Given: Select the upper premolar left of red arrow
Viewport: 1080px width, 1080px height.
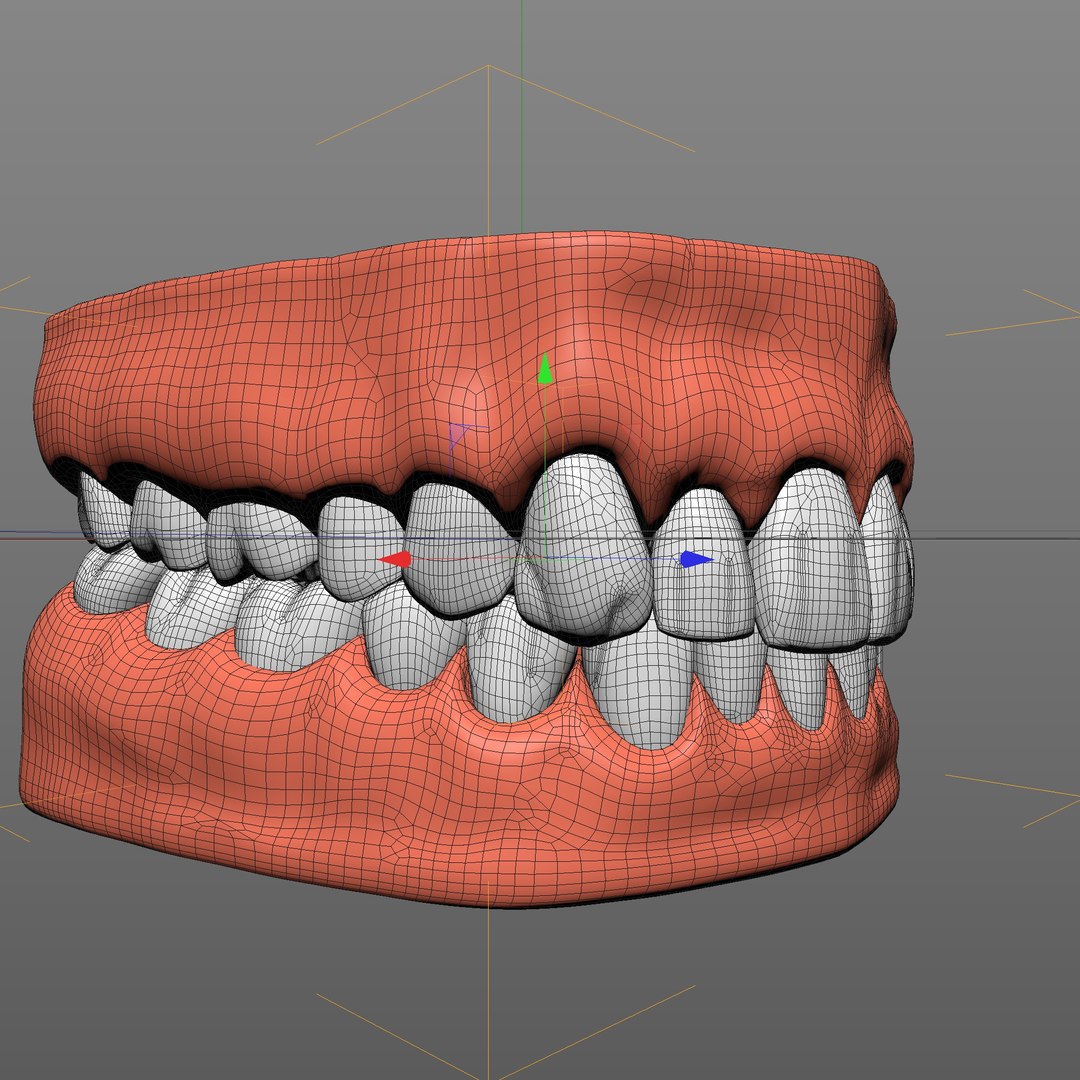Looking at the screenshot, I should (360, 548).
